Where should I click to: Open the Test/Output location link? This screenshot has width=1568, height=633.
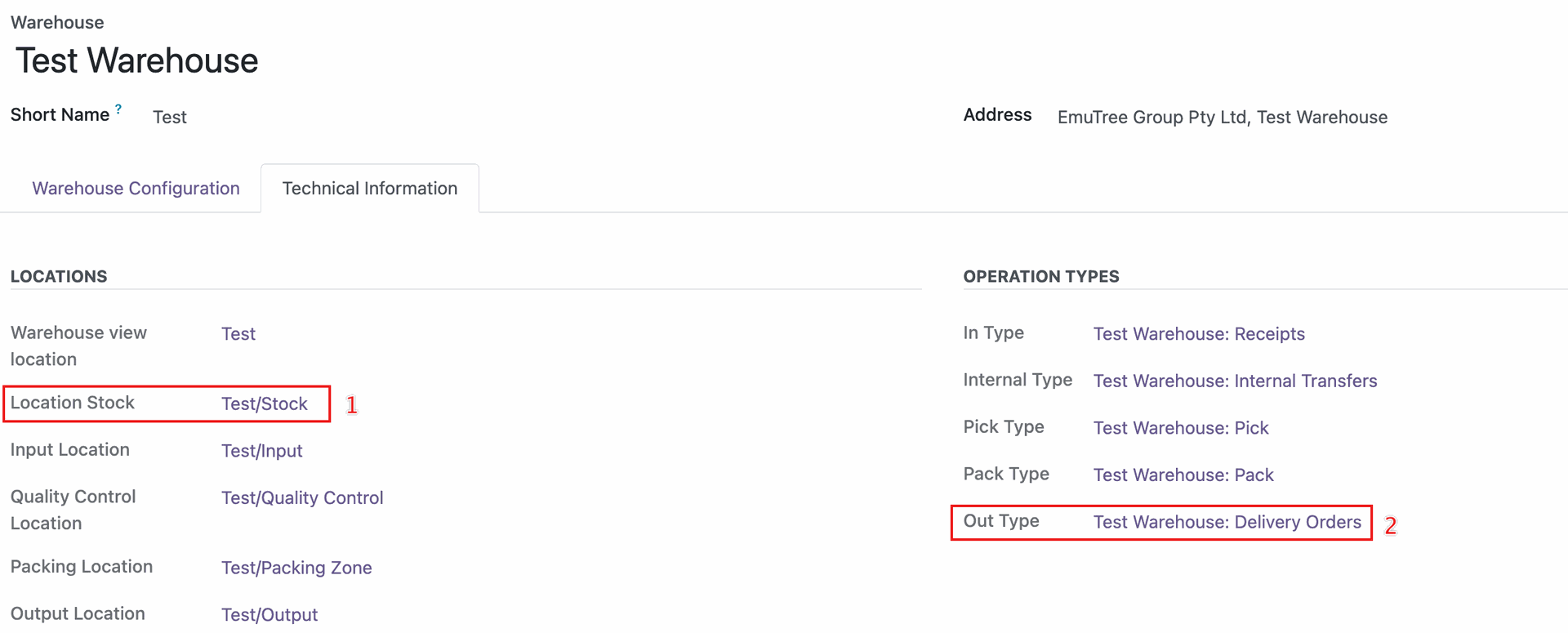coord(269,615)
